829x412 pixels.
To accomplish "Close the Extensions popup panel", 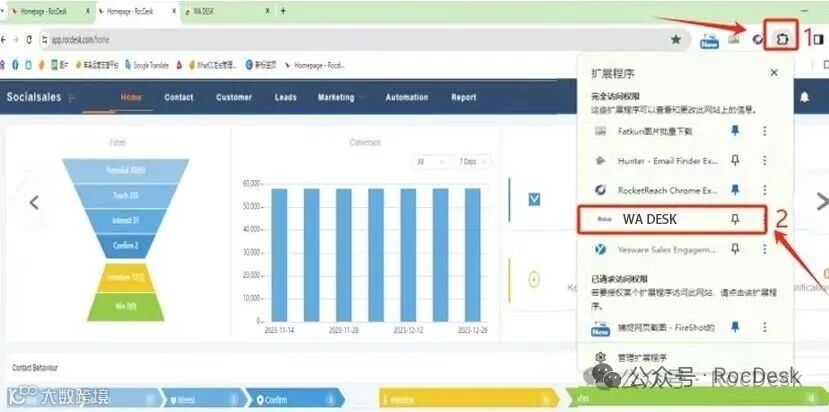I will (x=774, y=73).
